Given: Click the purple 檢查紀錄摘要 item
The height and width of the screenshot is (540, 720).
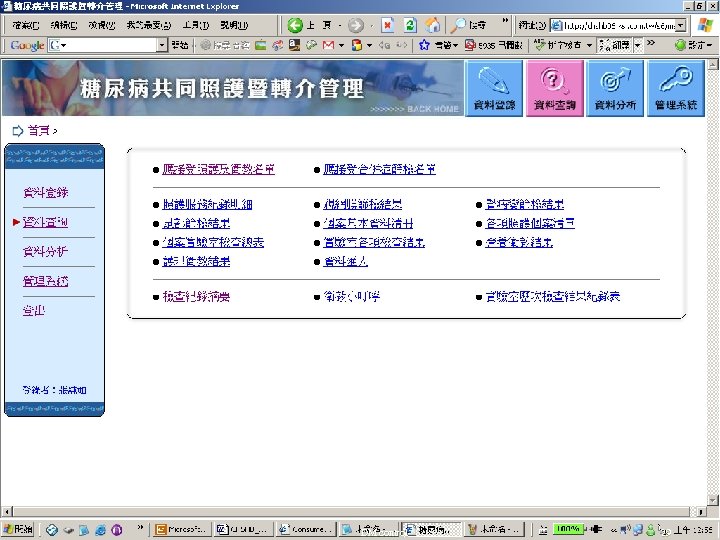Looking at the screenshot, I should pos(196,297).
